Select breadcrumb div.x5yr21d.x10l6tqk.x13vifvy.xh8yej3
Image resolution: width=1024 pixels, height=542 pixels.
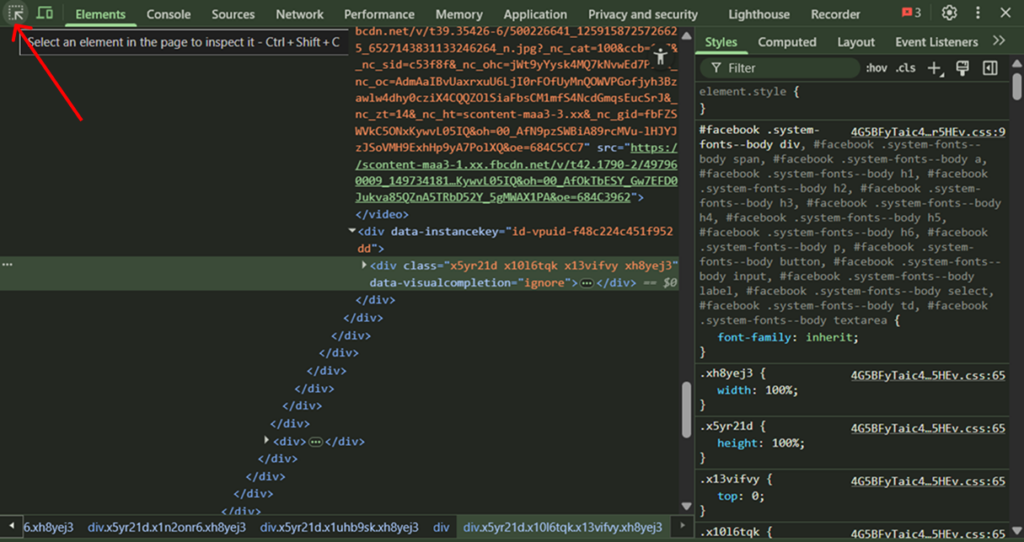[563, 527]
